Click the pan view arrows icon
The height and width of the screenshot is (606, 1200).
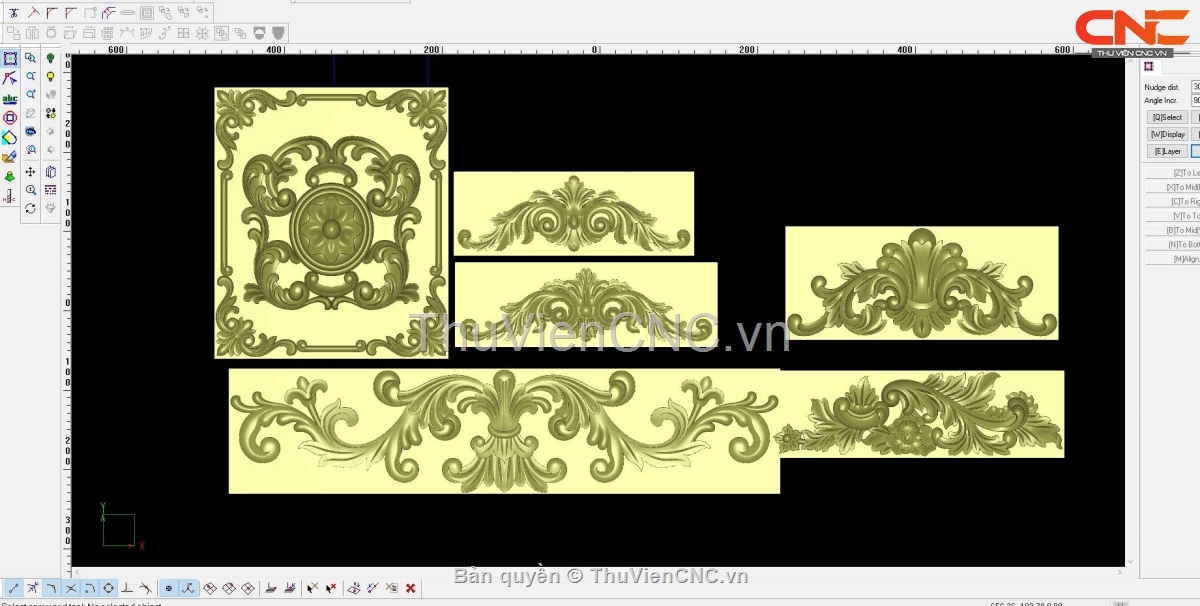coord(31,172)
